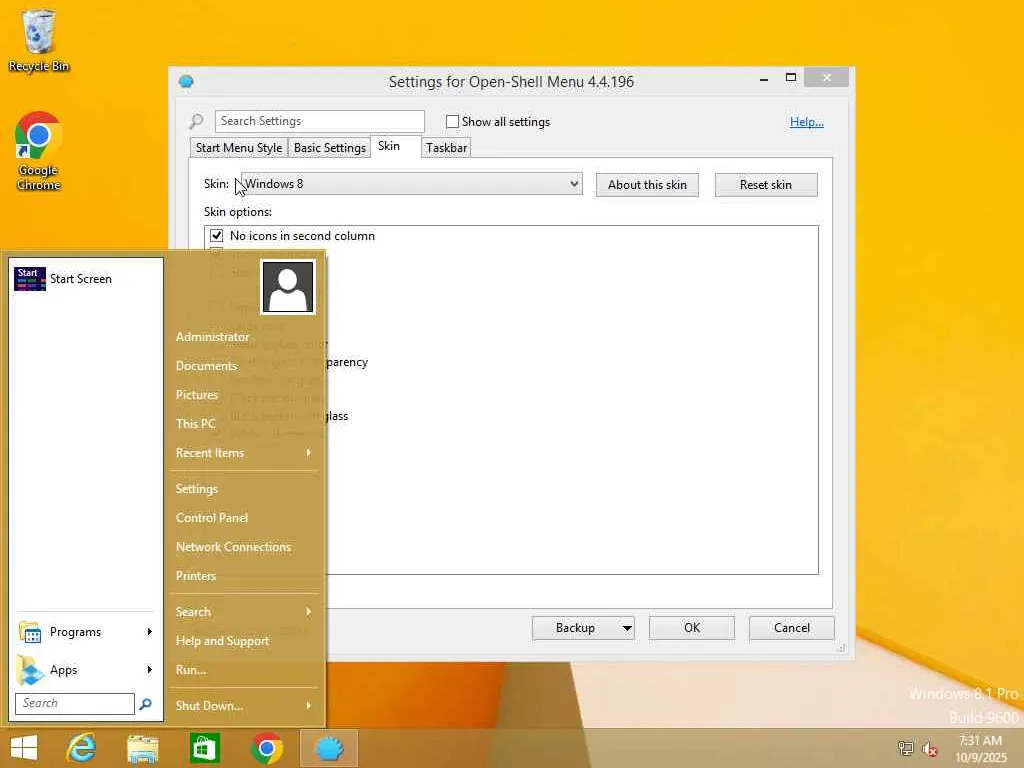Click the user account picture in start menu
The image size is (1024, 768).
click(x=288, y=287)
